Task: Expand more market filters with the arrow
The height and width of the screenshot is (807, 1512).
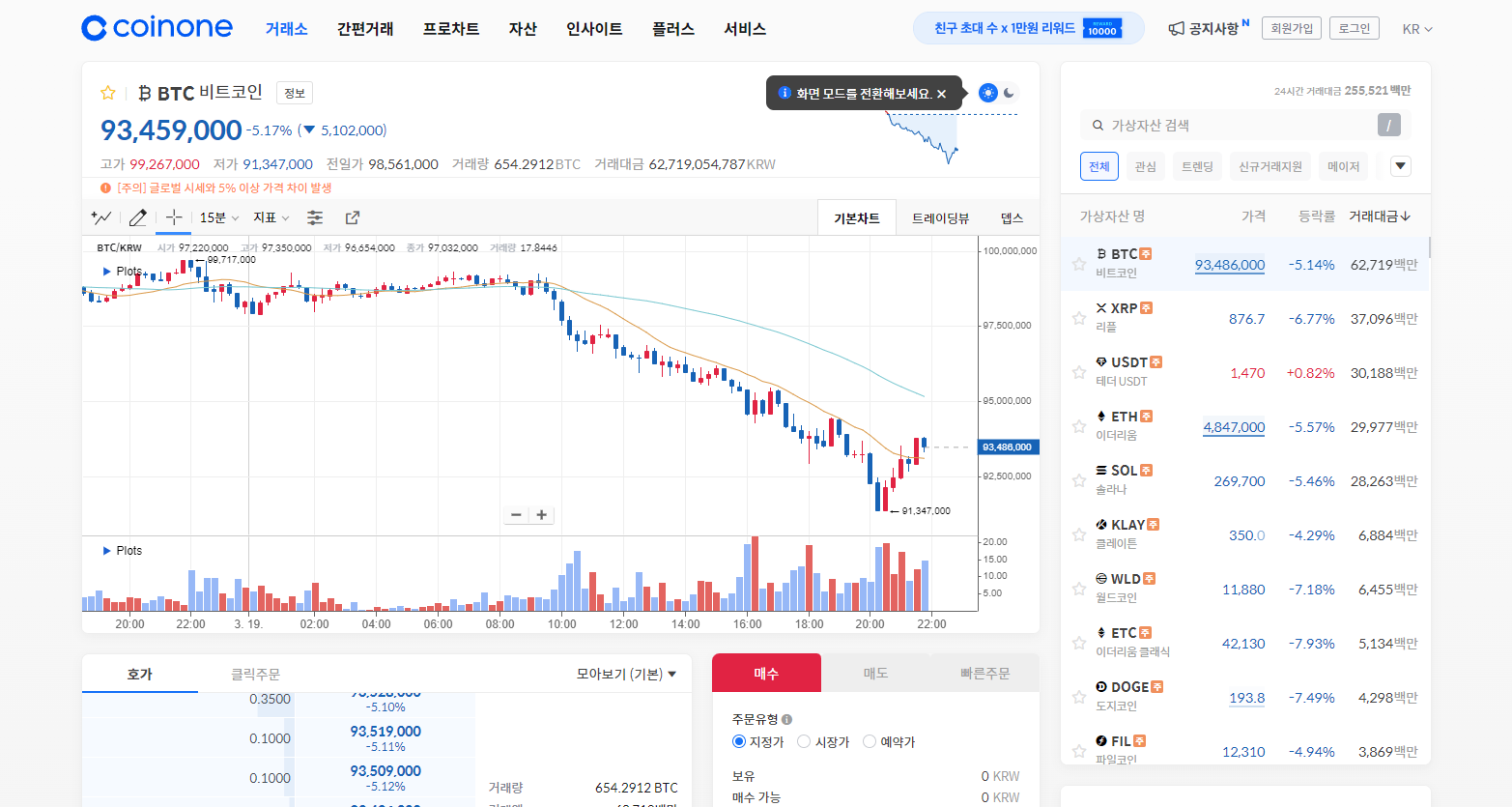Action: 1401,166
